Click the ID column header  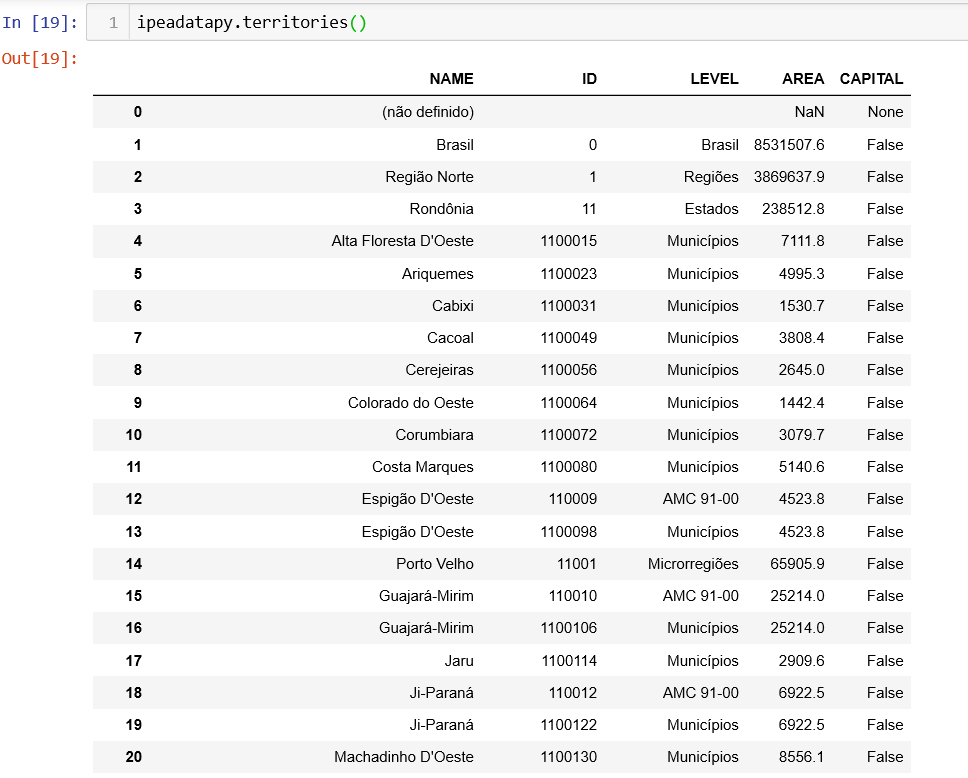point(589,79)
